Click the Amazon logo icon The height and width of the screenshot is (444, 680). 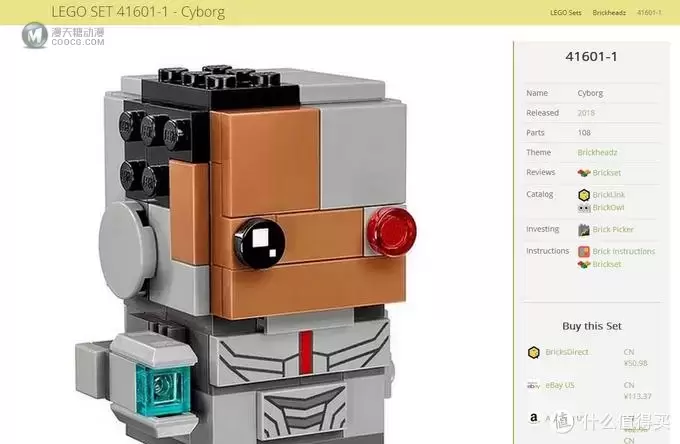(534, 418)
